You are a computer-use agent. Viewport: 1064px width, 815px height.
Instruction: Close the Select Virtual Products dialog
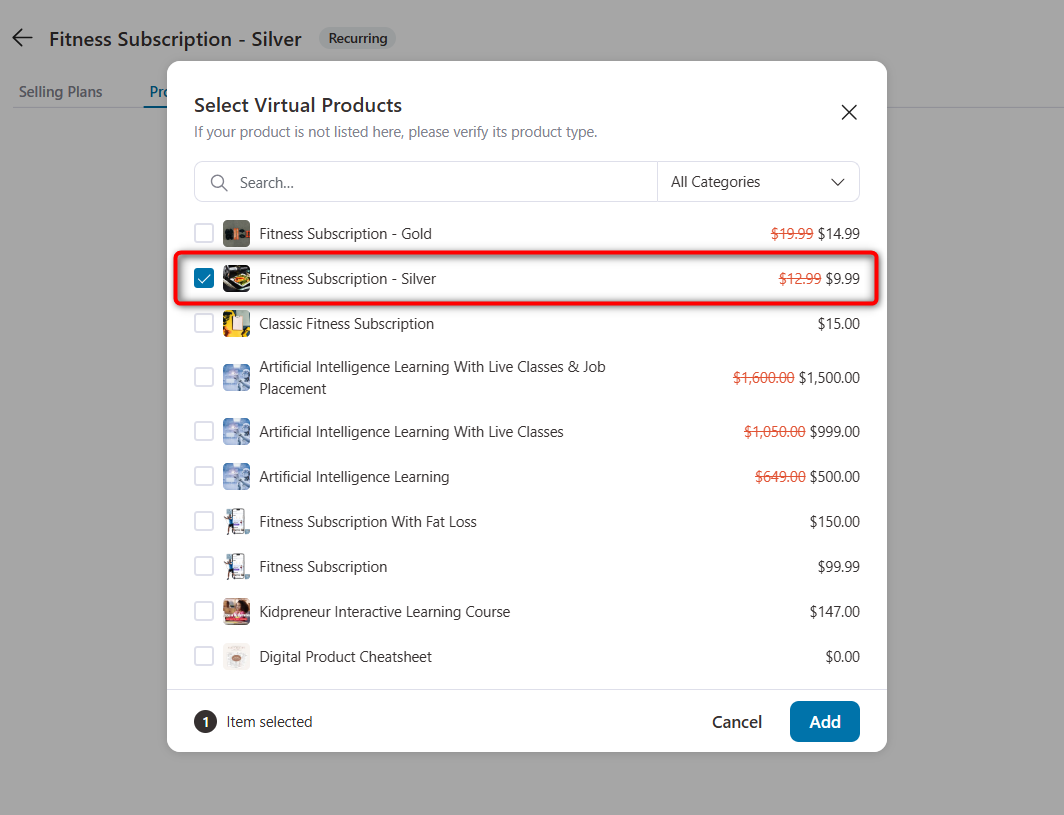click(849, 112)
